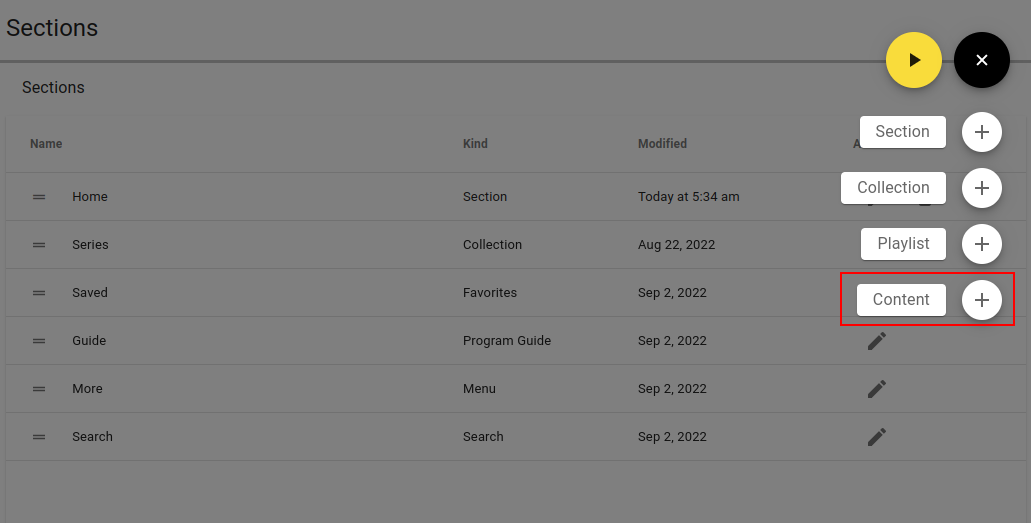Image resolution: width=1031 pixels, height=523 pixels.
Task: Click the yellow play preview button
Action: tap(913, 60)
